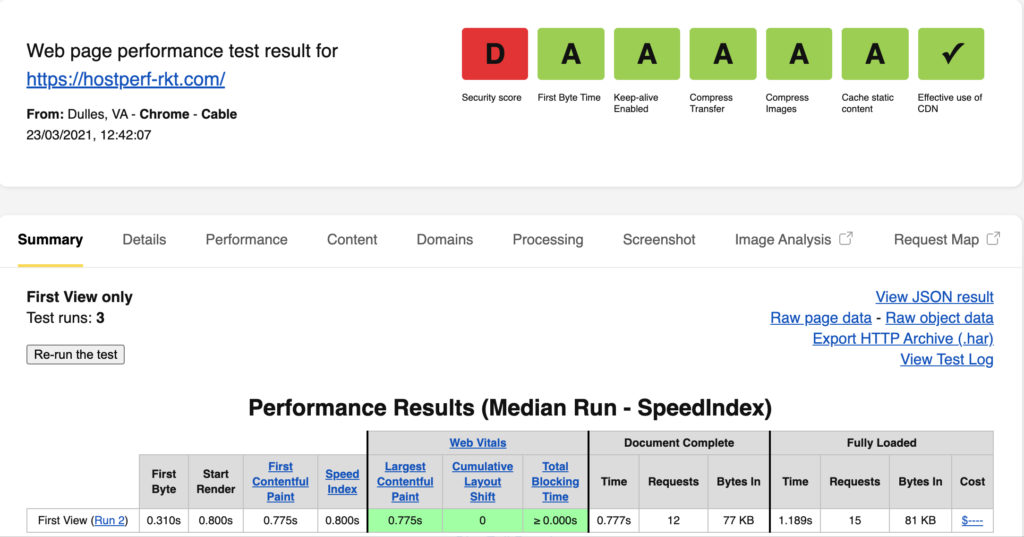Click the Re-run the test button
The image size is (1024, 537).
(x=76, y=354)
